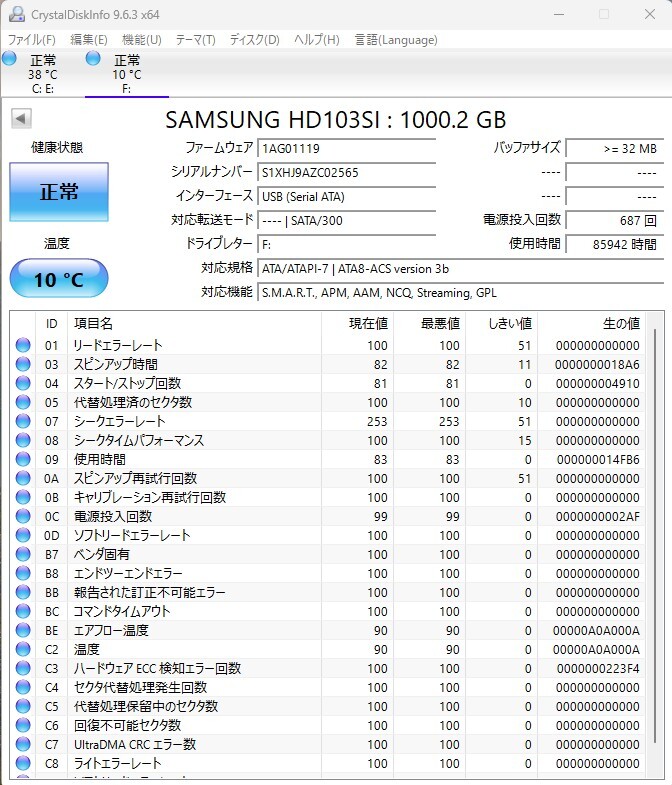This screenshot has width=672, height=785.
Task: Click the serial number field S1XHJ9AZC02565
Action: (x=347, y=173)
